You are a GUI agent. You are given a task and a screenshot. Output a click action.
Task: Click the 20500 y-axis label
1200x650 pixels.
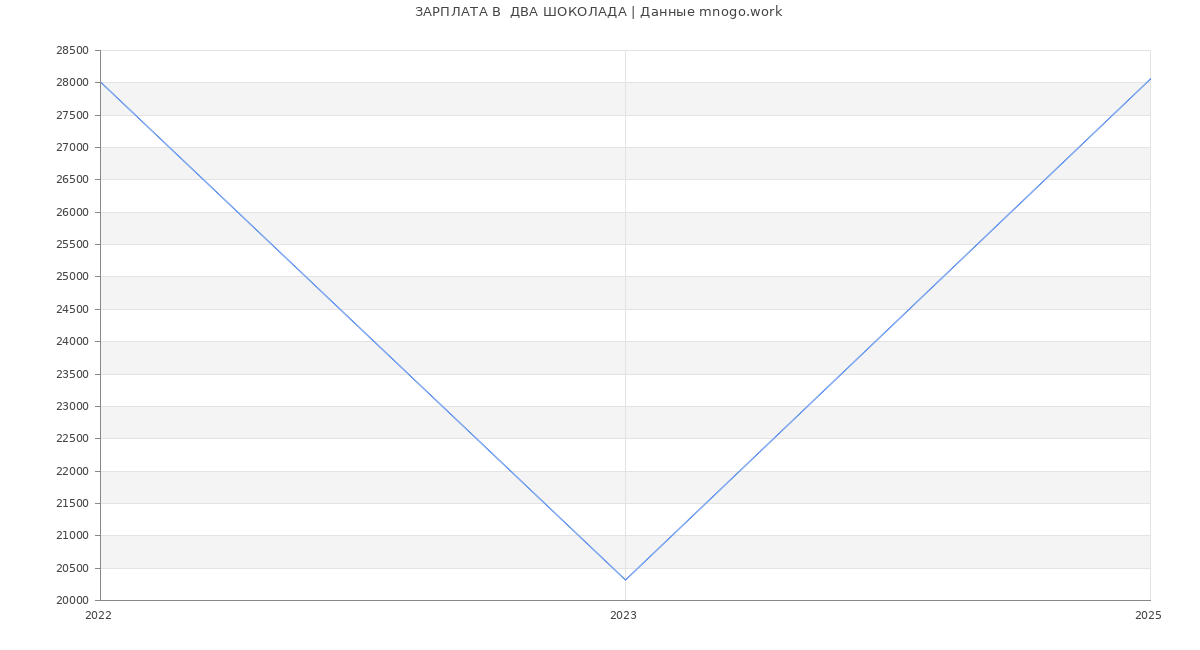(x=72, y=568)
